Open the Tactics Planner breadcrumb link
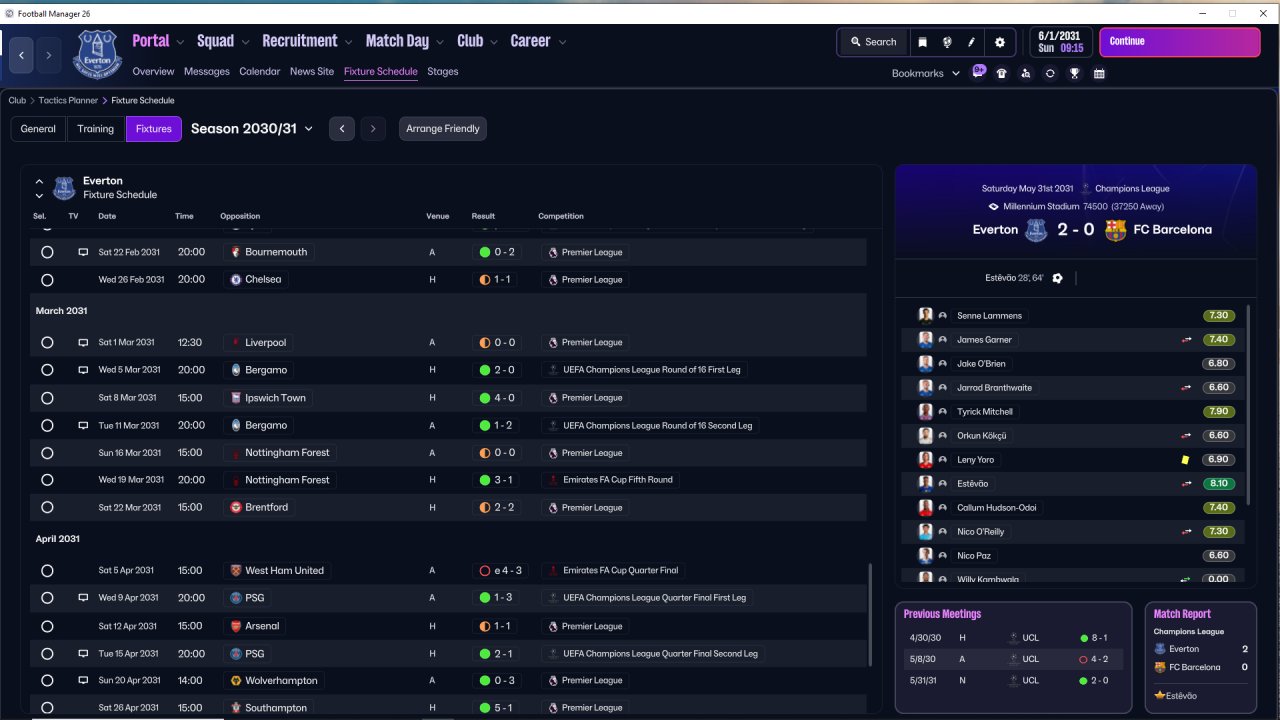Viewport: 1280px width, 720px height. coord(69,101)
